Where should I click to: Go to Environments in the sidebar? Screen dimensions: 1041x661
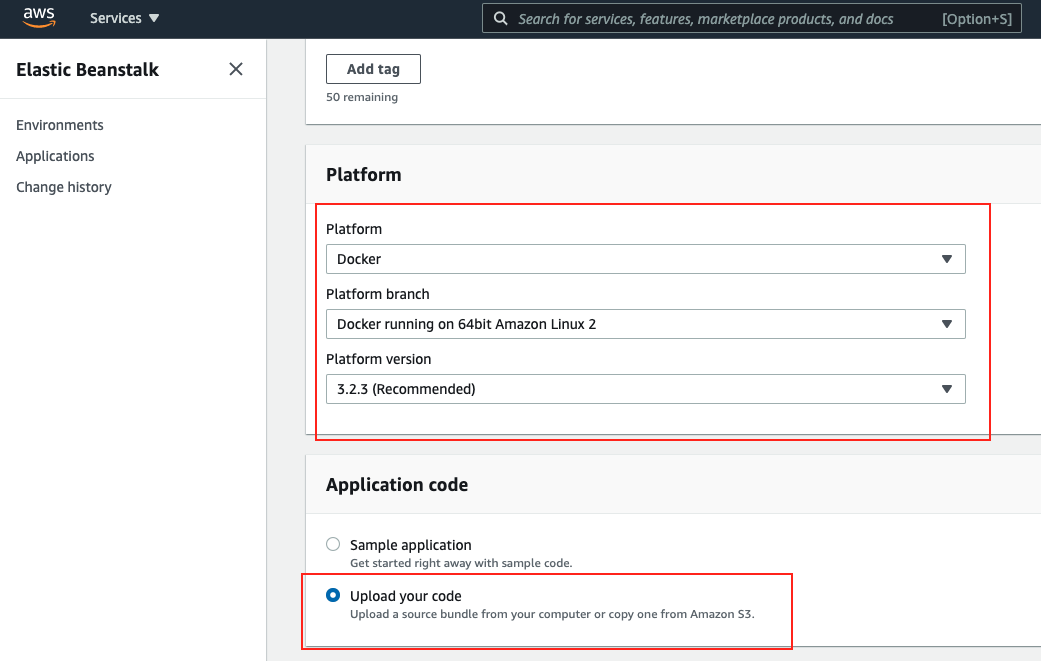pos(60,125)
